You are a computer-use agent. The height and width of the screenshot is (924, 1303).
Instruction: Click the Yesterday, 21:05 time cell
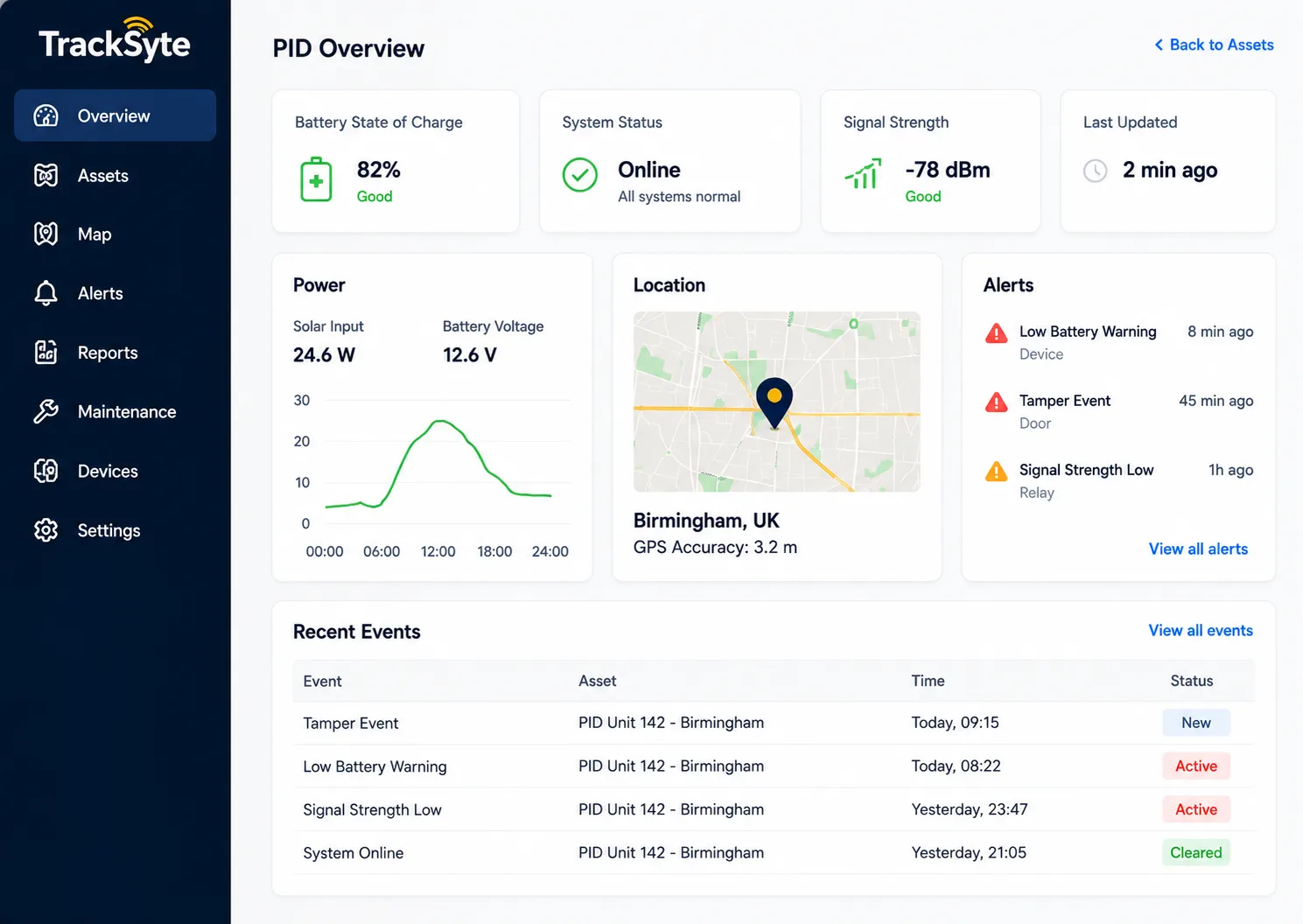[969, 852]
